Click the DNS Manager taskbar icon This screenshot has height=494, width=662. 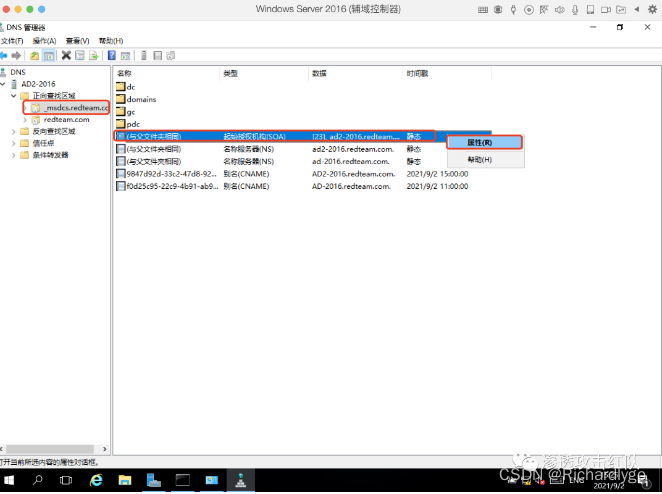241,480
